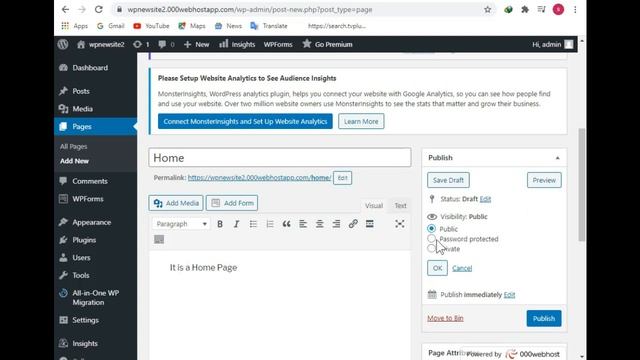Click into the content editor text area
The image size is (640, 360).
point(280,304)
